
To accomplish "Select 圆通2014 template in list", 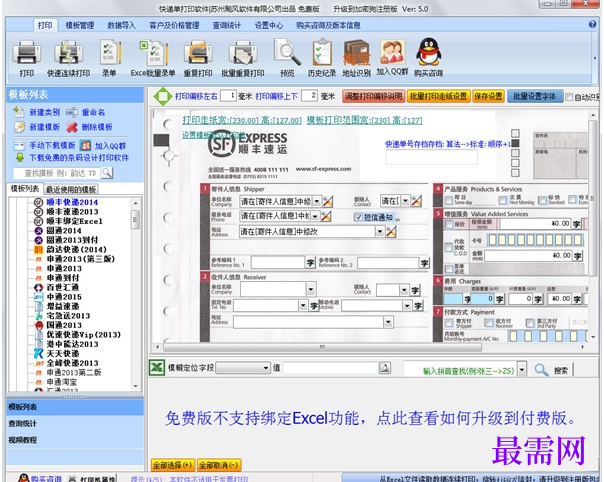I will (64, 231).
